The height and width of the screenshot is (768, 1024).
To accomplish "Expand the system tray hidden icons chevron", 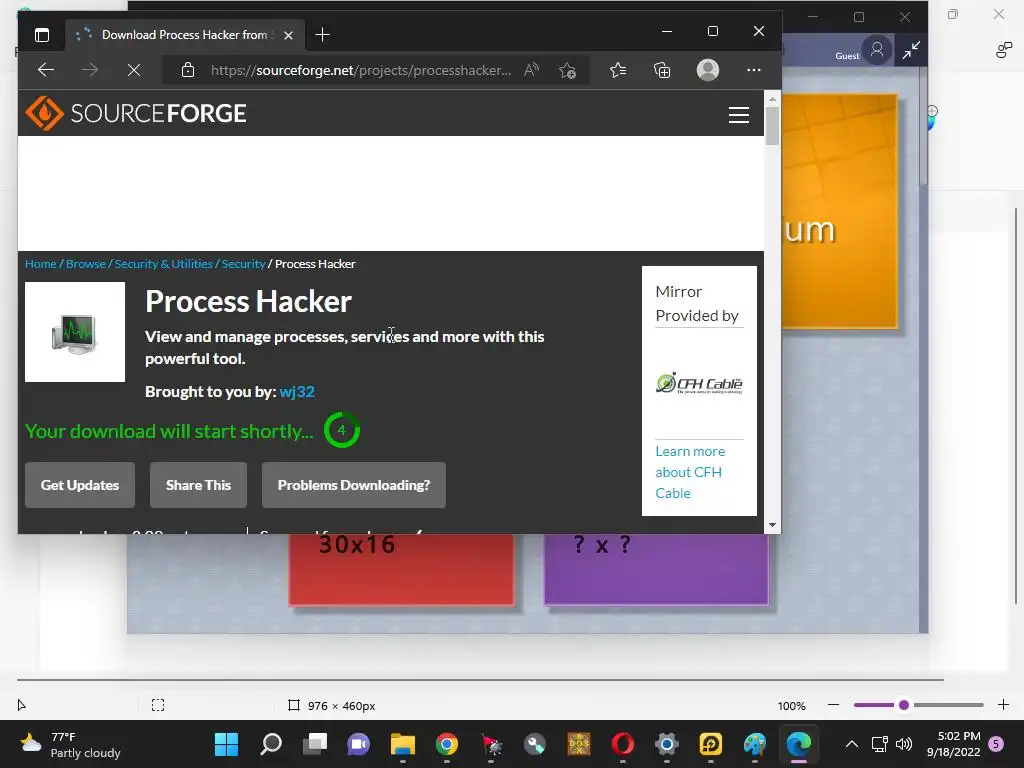I will [852, 744].
